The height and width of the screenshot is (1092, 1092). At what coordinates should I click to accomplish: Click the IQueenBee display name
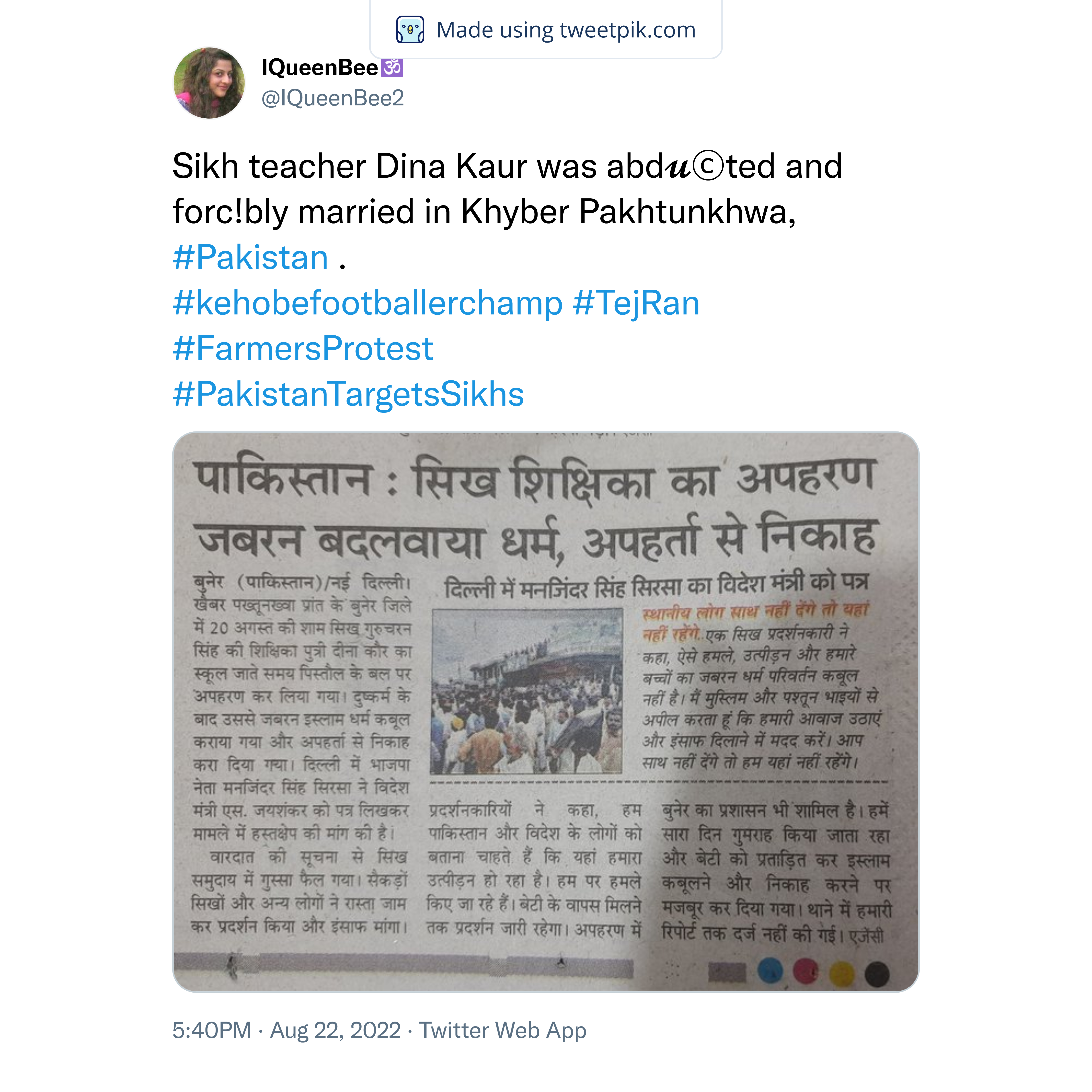click(319, 68)
